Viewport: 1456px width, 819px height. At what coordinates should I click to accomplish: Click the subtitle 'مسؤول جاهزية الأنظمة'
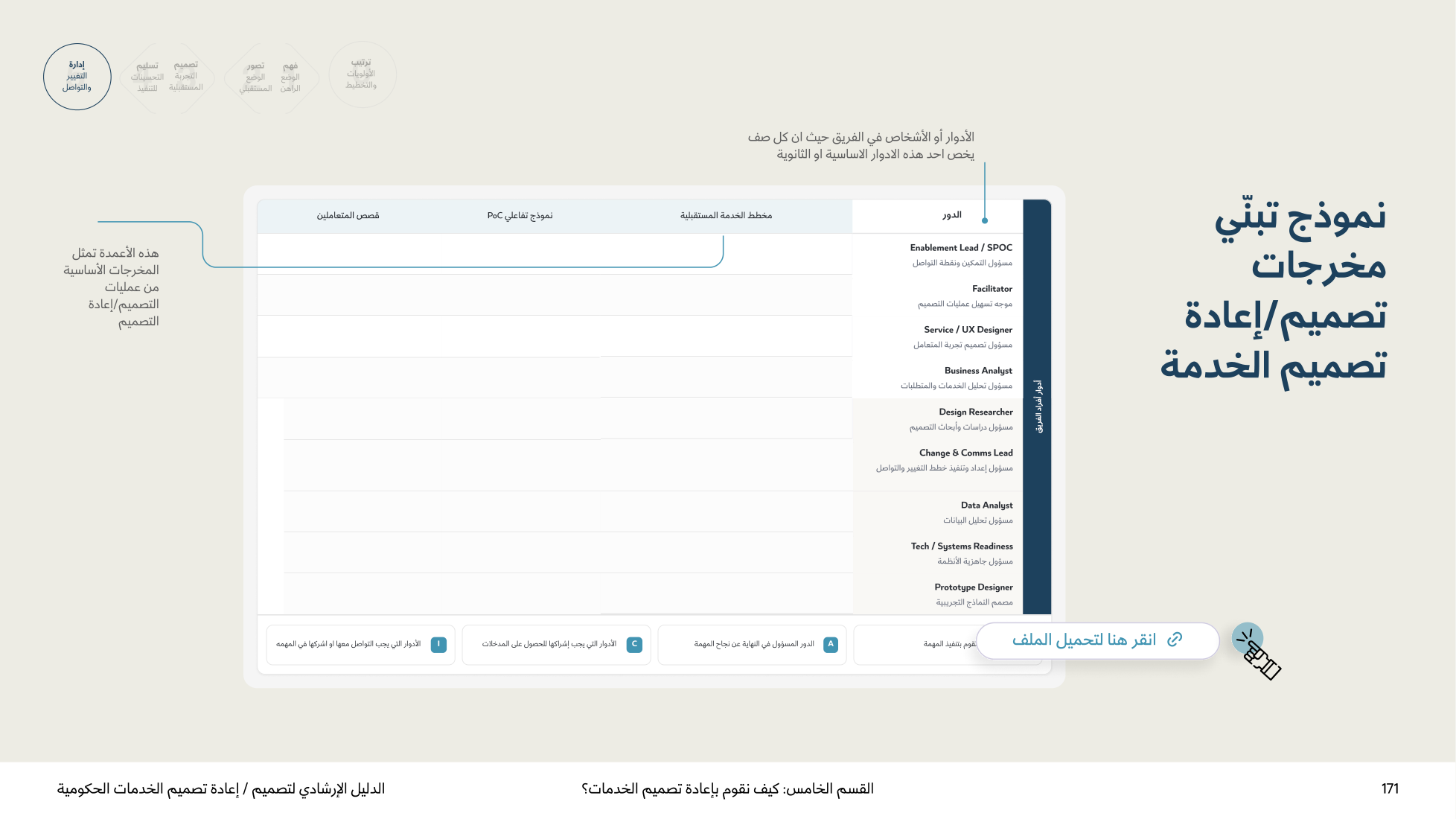click(x=975, y=561)
